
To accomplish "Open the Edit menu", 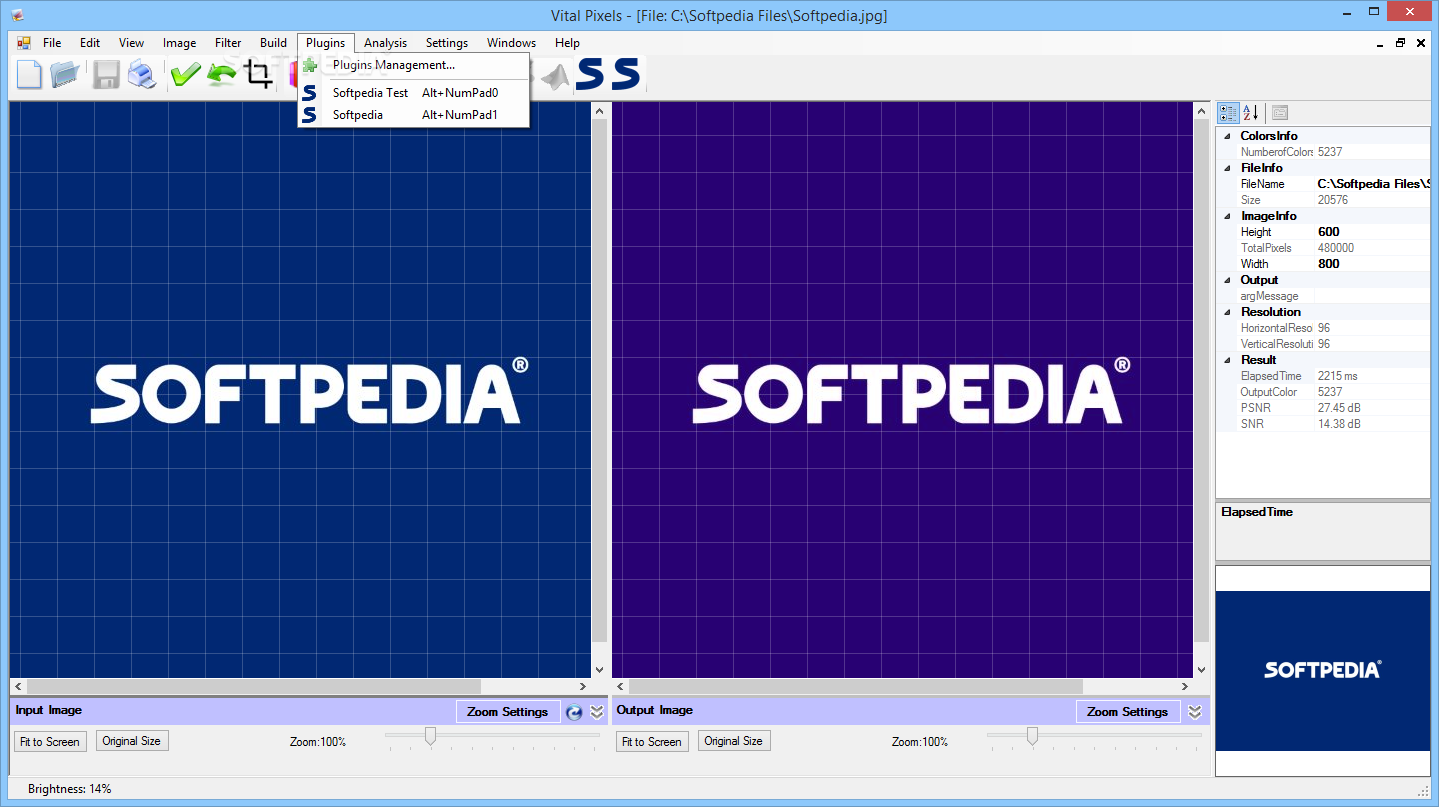I will (x=90, y=43).
